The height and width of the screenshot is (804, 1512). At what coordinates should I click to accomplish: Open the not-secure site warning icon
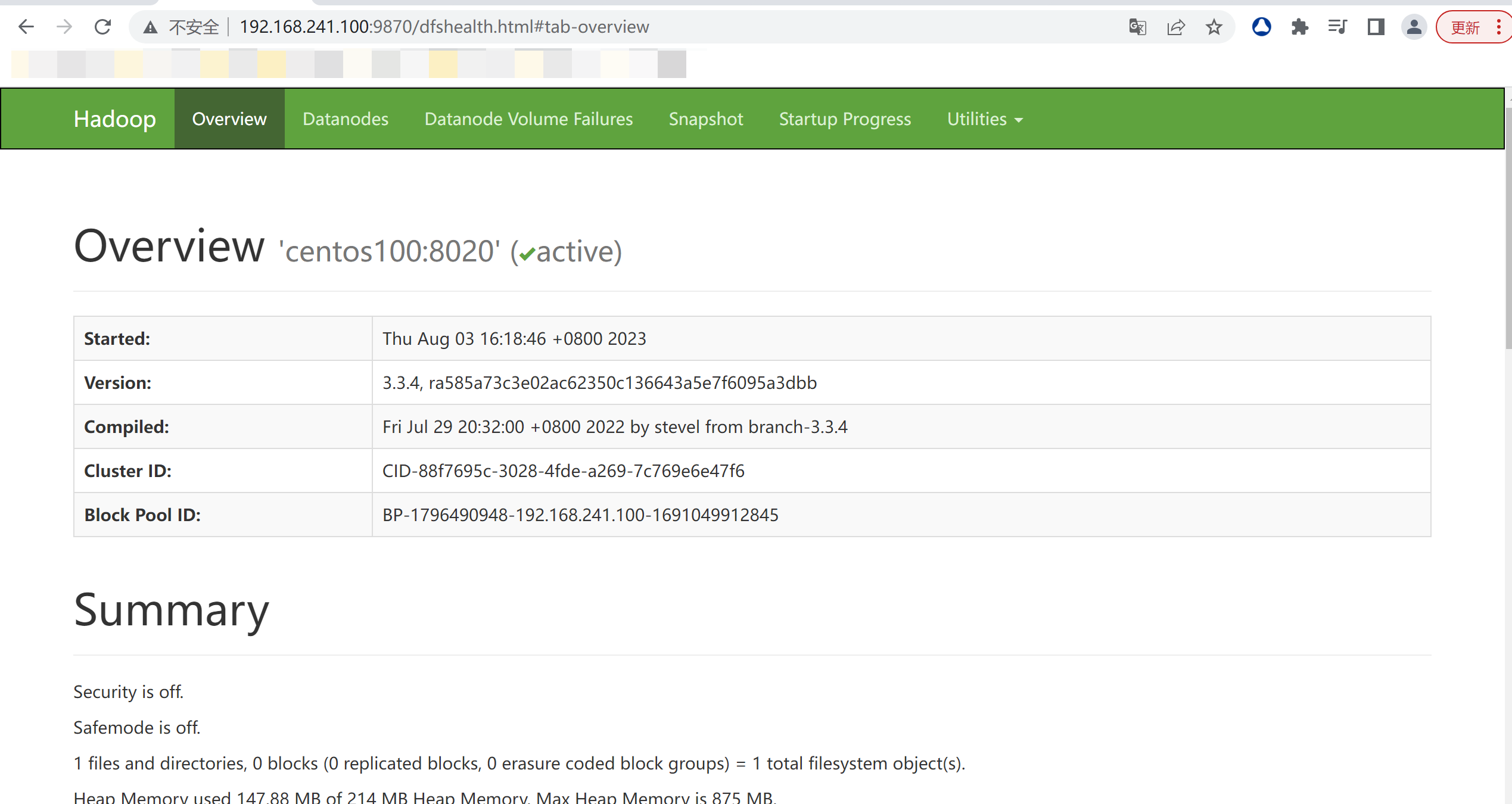click(x=150, y=27)
